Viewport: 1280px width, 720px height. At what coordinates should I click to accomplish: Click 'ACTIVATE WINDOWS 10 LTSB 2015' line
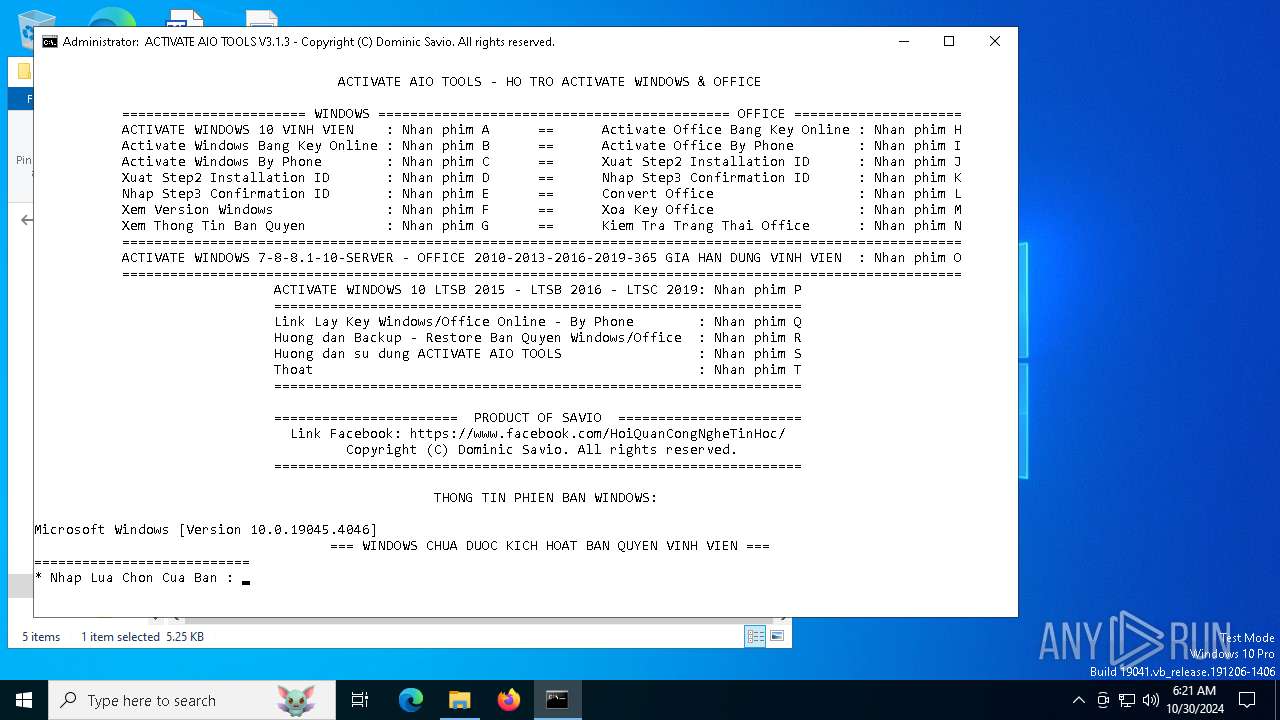538,290
